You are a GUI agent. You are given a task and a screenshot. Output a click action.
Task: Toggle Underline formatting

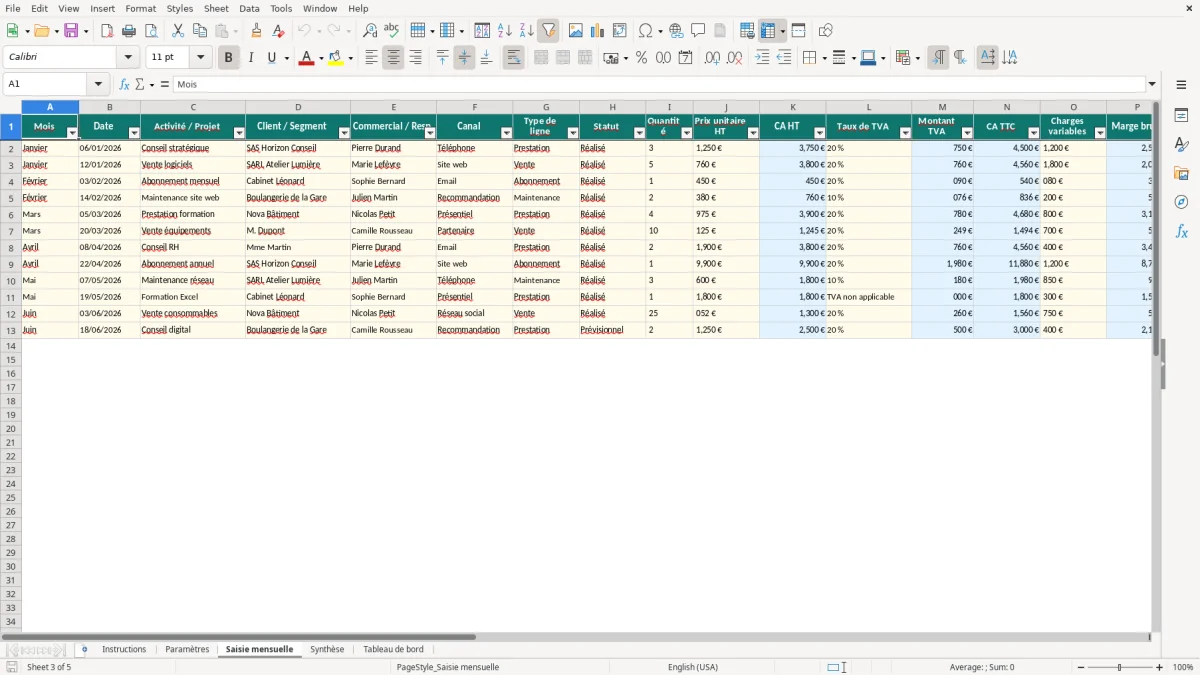(x=272, y=58)
